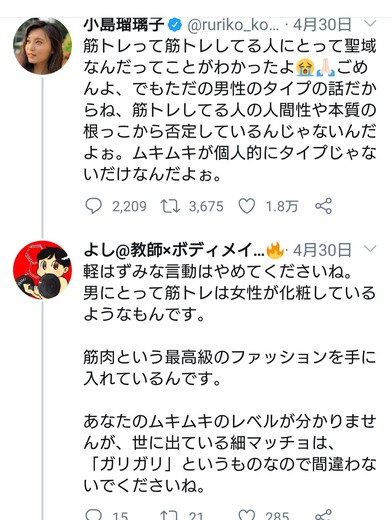392x520 pixels.
Task: Expand dropdown chevron on よし's tweet
Action: [x=370, y=248]
